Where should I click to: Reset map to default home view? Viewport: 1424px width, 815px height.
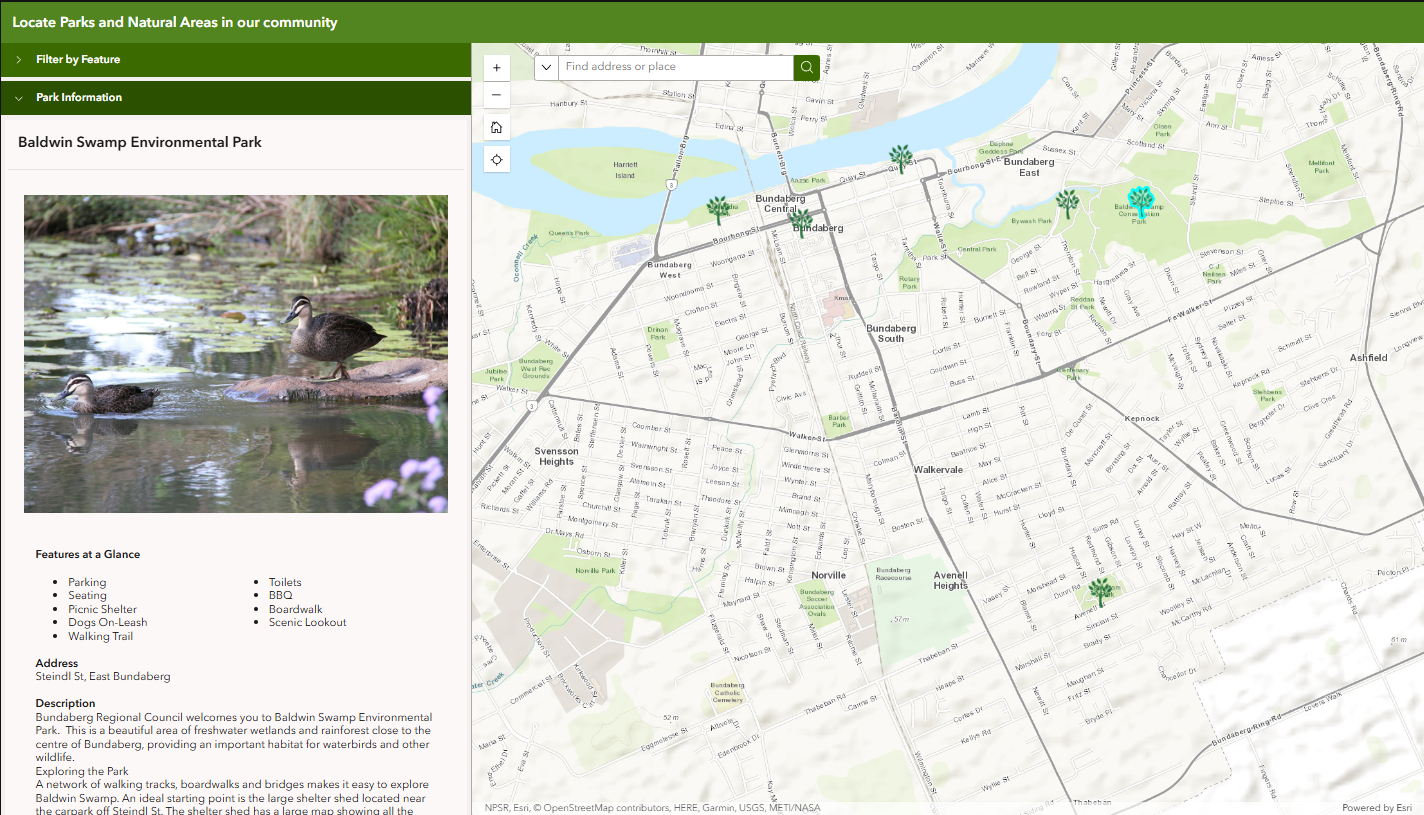(x=496, y=127)
